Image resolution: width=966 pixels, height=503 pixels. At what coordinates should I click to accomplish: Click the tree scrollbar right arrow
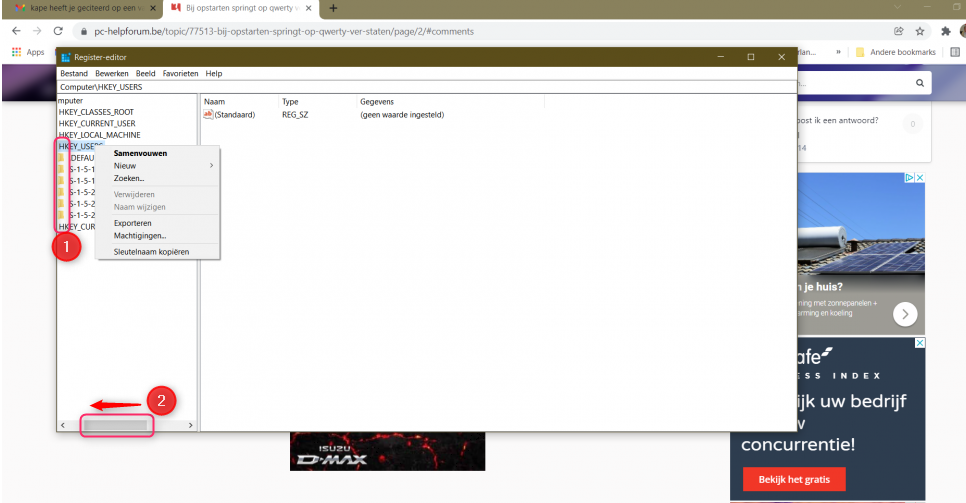190,425
